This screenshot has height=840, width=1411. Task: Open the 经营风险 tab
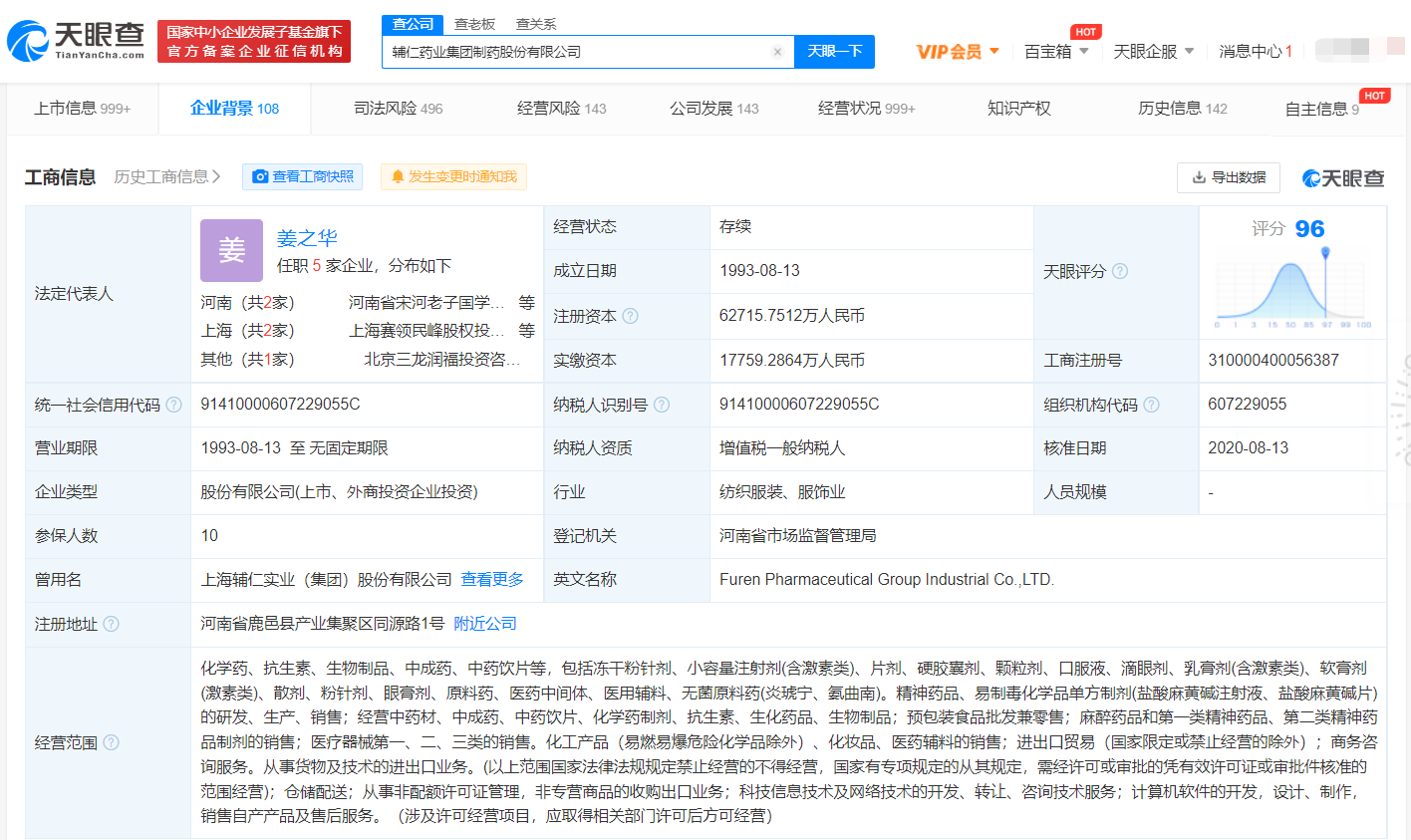[x=562, y=108]
